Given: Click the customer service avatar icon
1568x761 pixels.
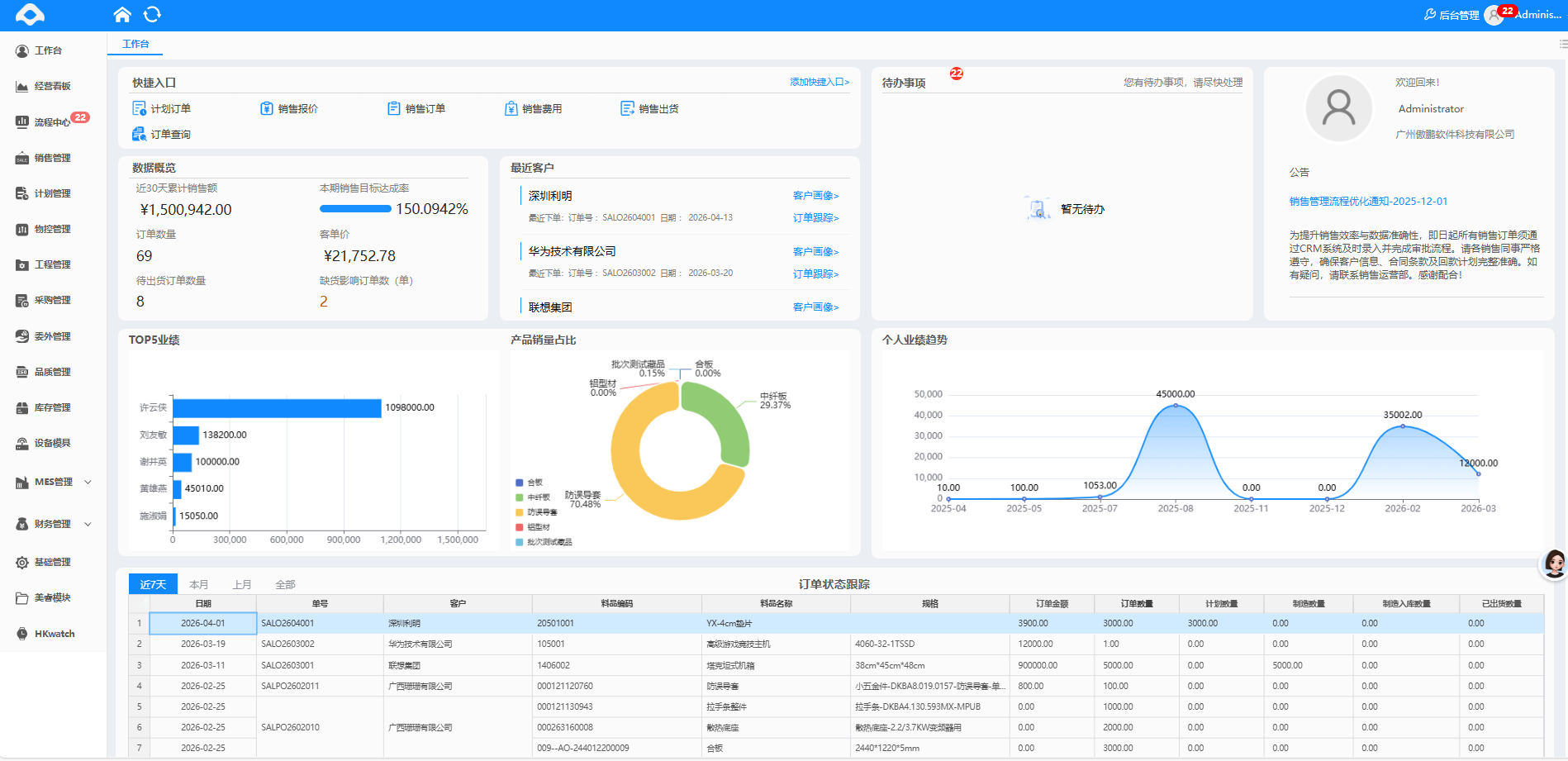Looking at the screenshot, I should pyautogui.click(x=1554, y=564).
